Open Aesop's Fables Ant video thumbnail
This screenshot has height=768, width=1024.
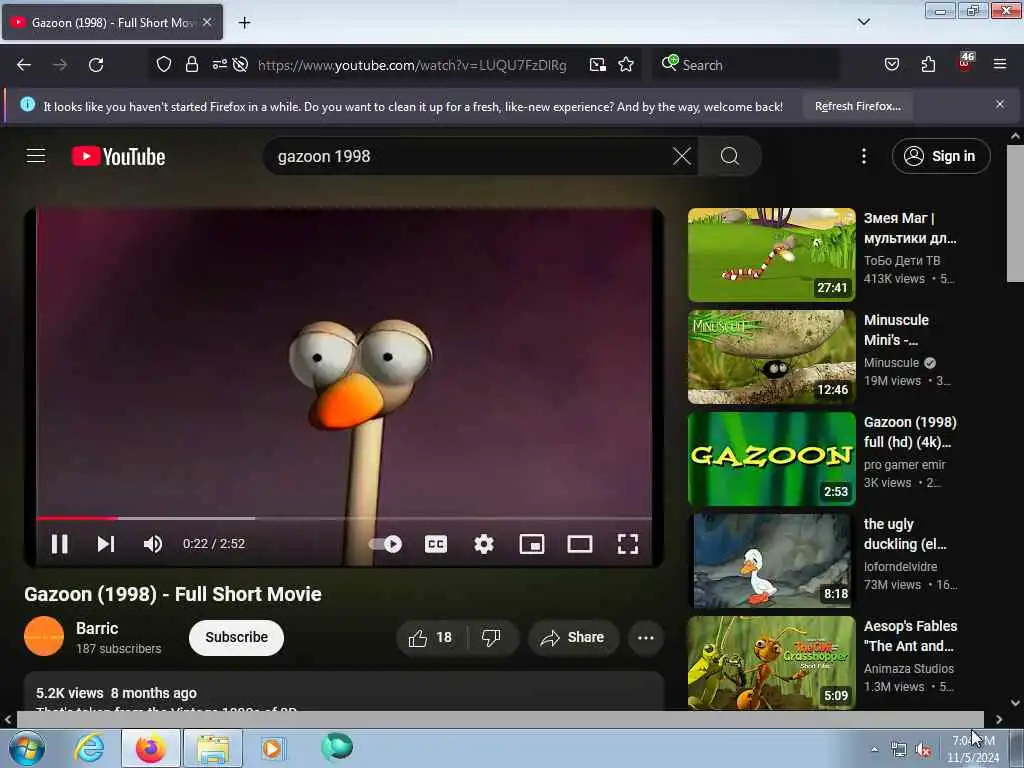click(771, 662)
